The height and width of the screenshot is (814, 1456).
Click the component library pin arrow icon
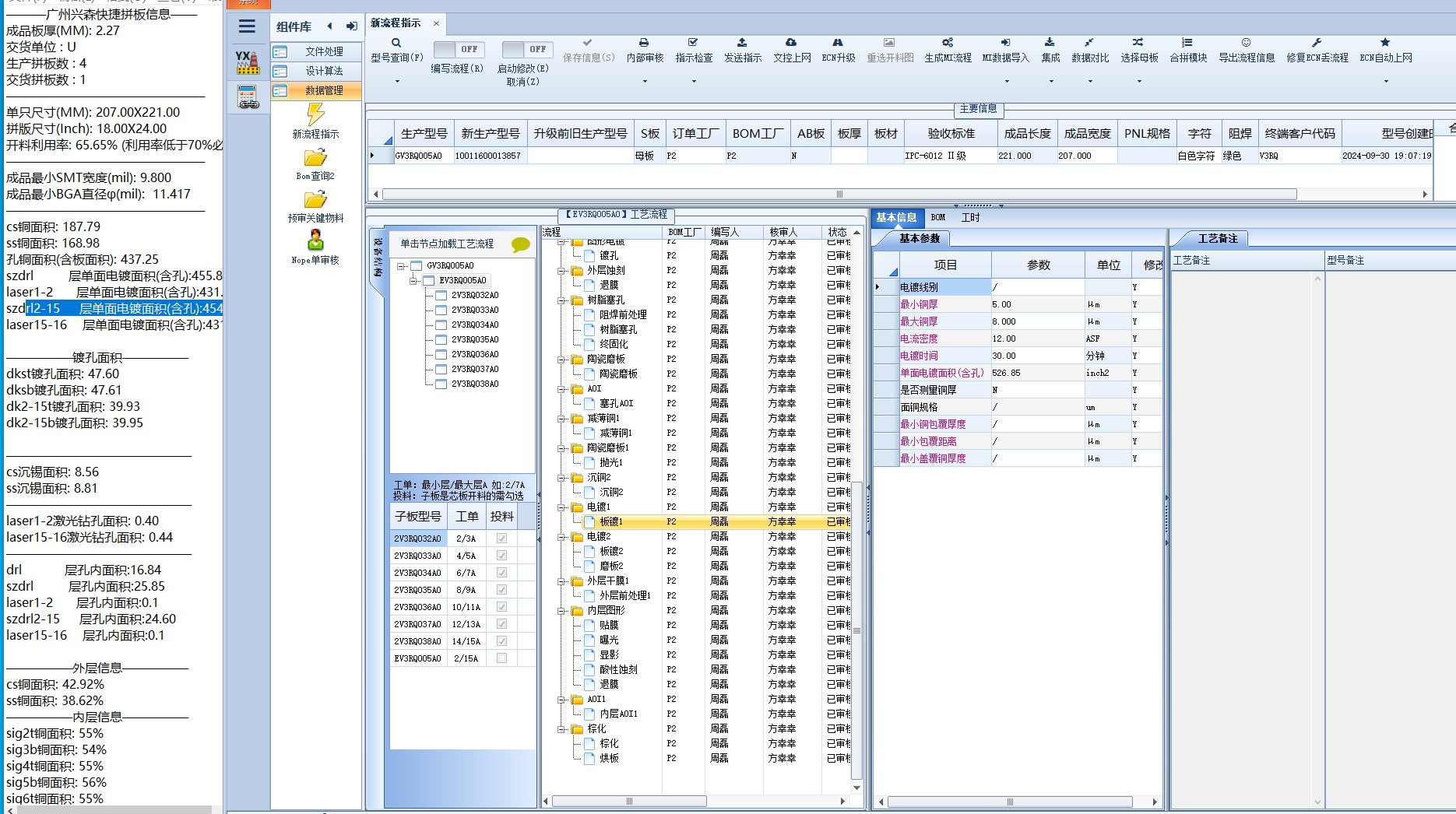click(x=351, y=26)
